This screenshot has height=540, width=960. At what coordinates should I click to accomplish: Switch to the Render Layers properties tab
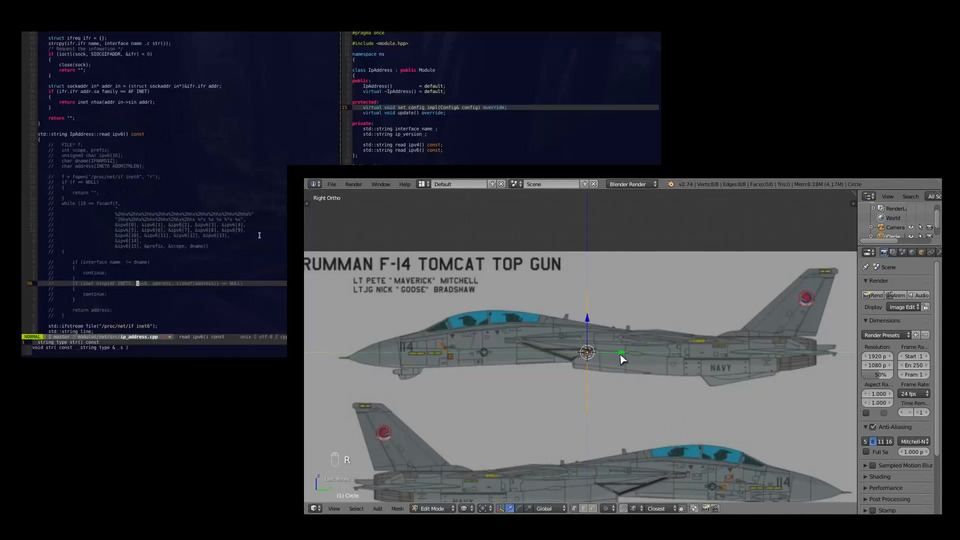(893, 252)
